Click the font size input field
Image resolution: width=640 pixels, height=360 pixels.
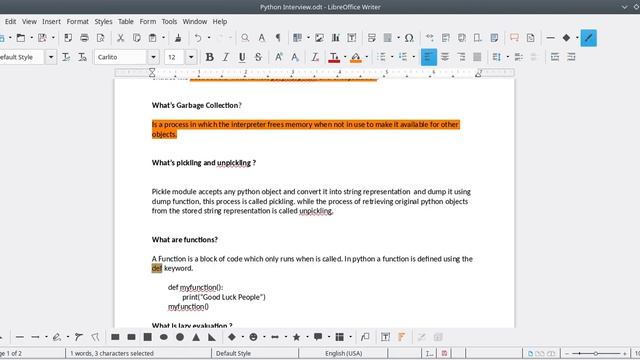(x=175, y=57)
